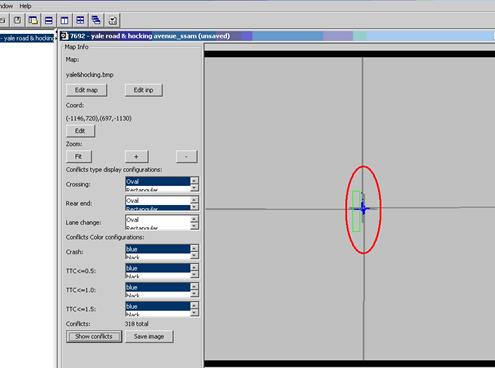Click the Edit button under Coord
Image resolution: width=495 pixels, height=368 pixels.
(80, 131)
